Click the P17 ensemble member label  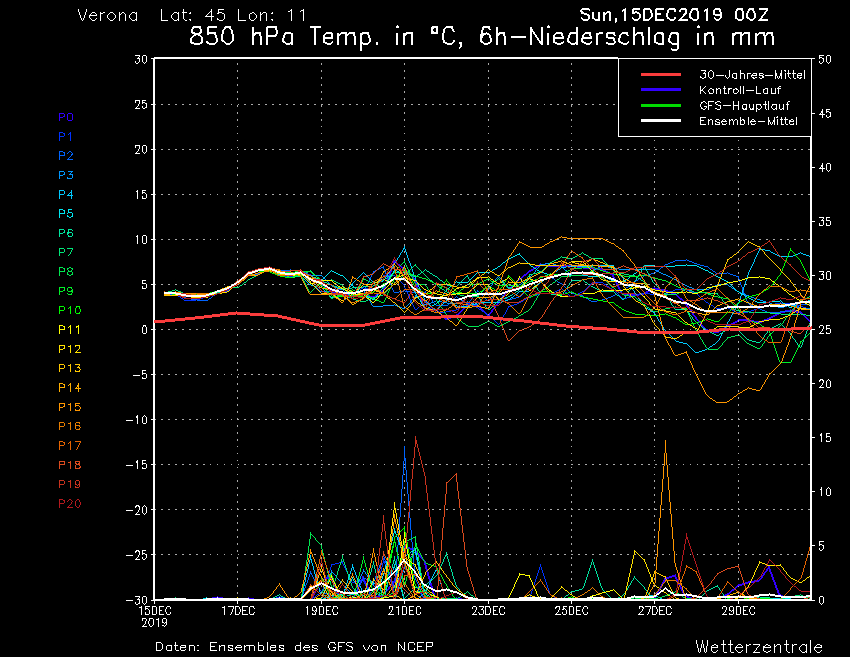[x=70, y=446]
